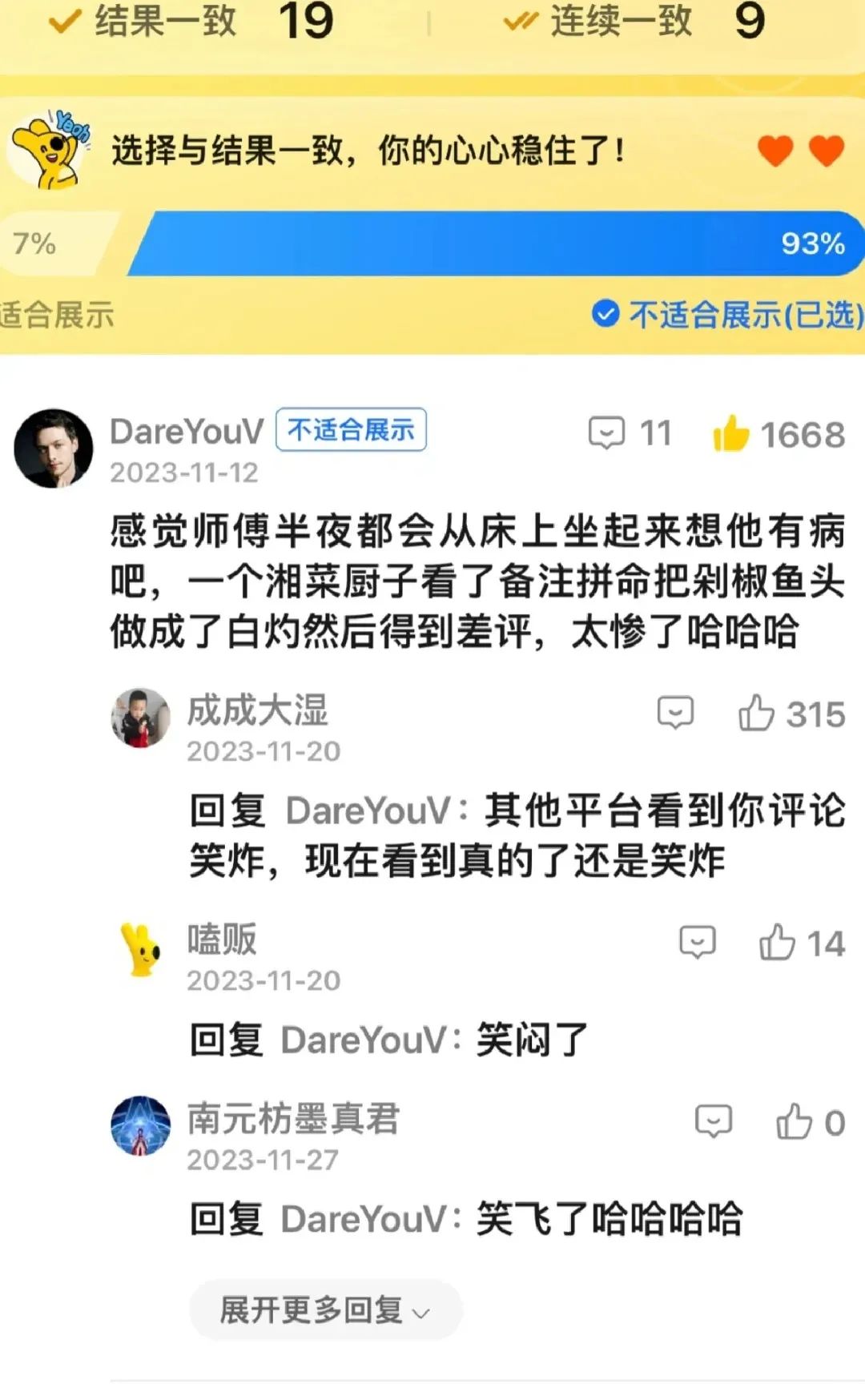This screenshot has height=1400, width=865.
Task: Open 成成大湿's avatar thumbnail
Action: pyautogui.click(x=141, y=718)
